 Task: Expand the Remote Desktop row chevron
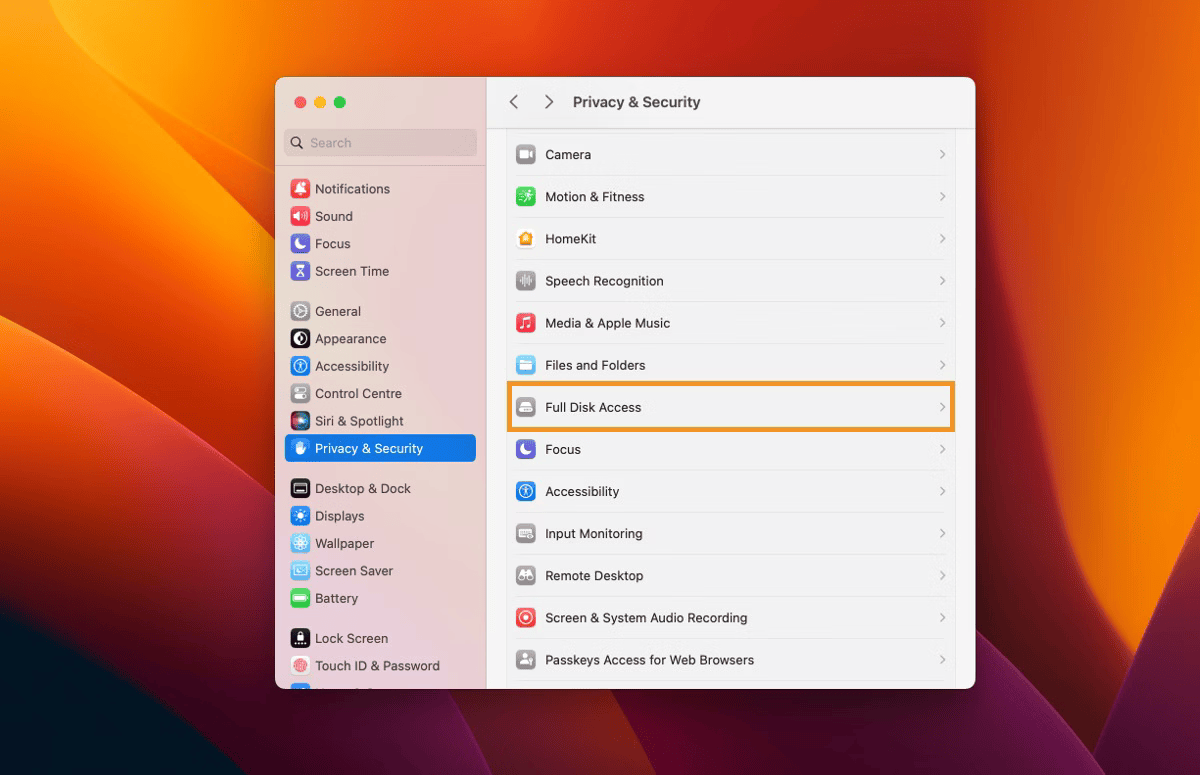[x=942, y=576]
